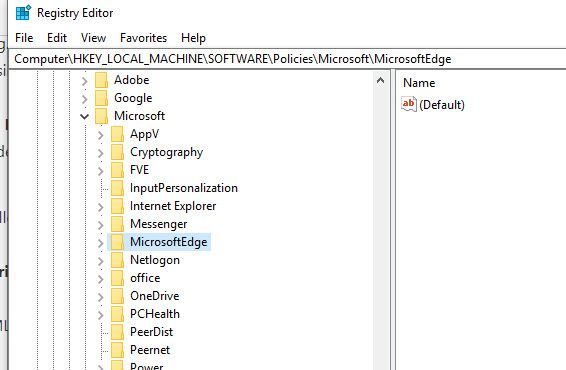Click the Cryptography folder icon

click(117, 152)
